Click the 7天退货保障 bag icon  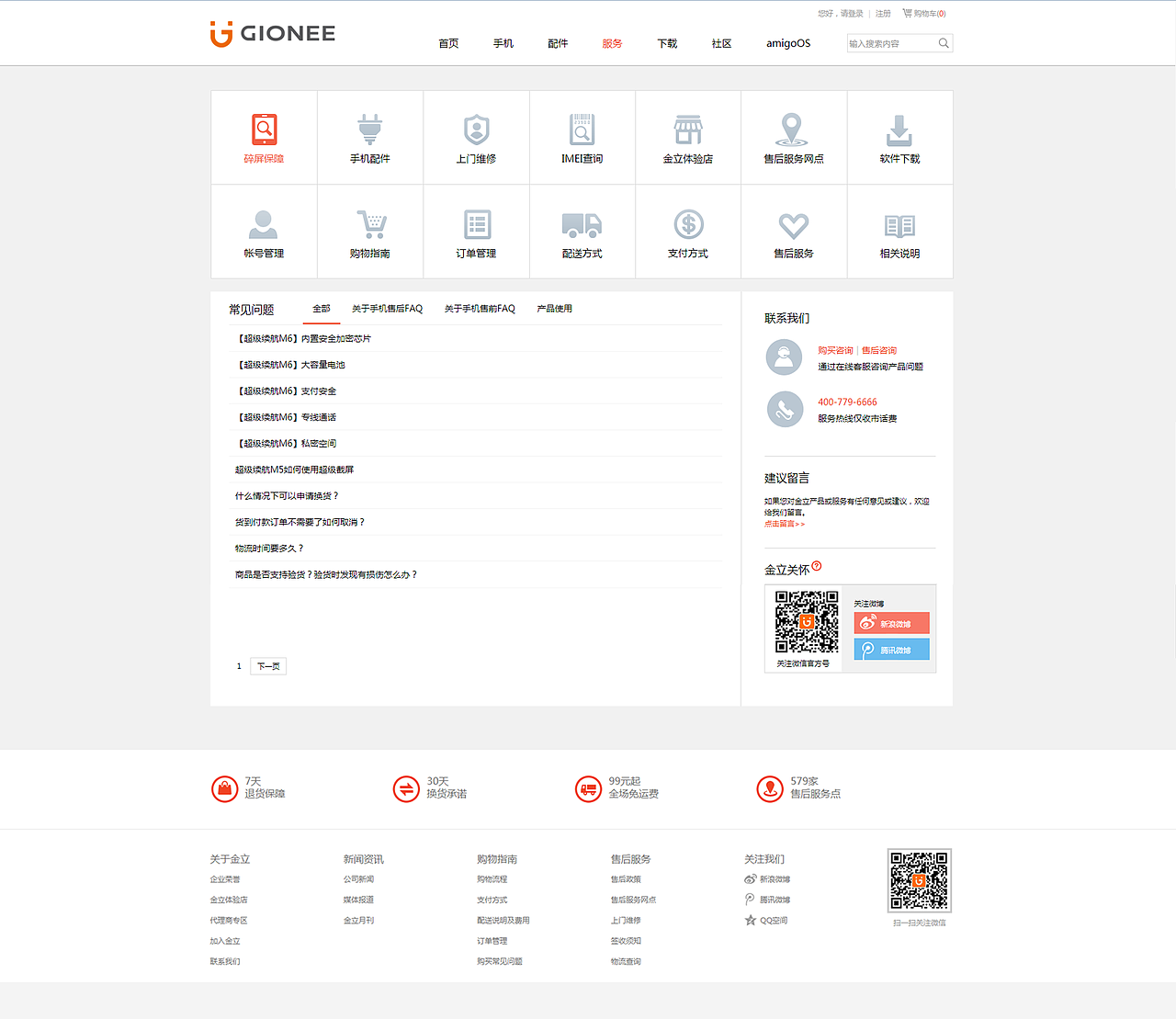pyautogui.click(x=225, y=788)
